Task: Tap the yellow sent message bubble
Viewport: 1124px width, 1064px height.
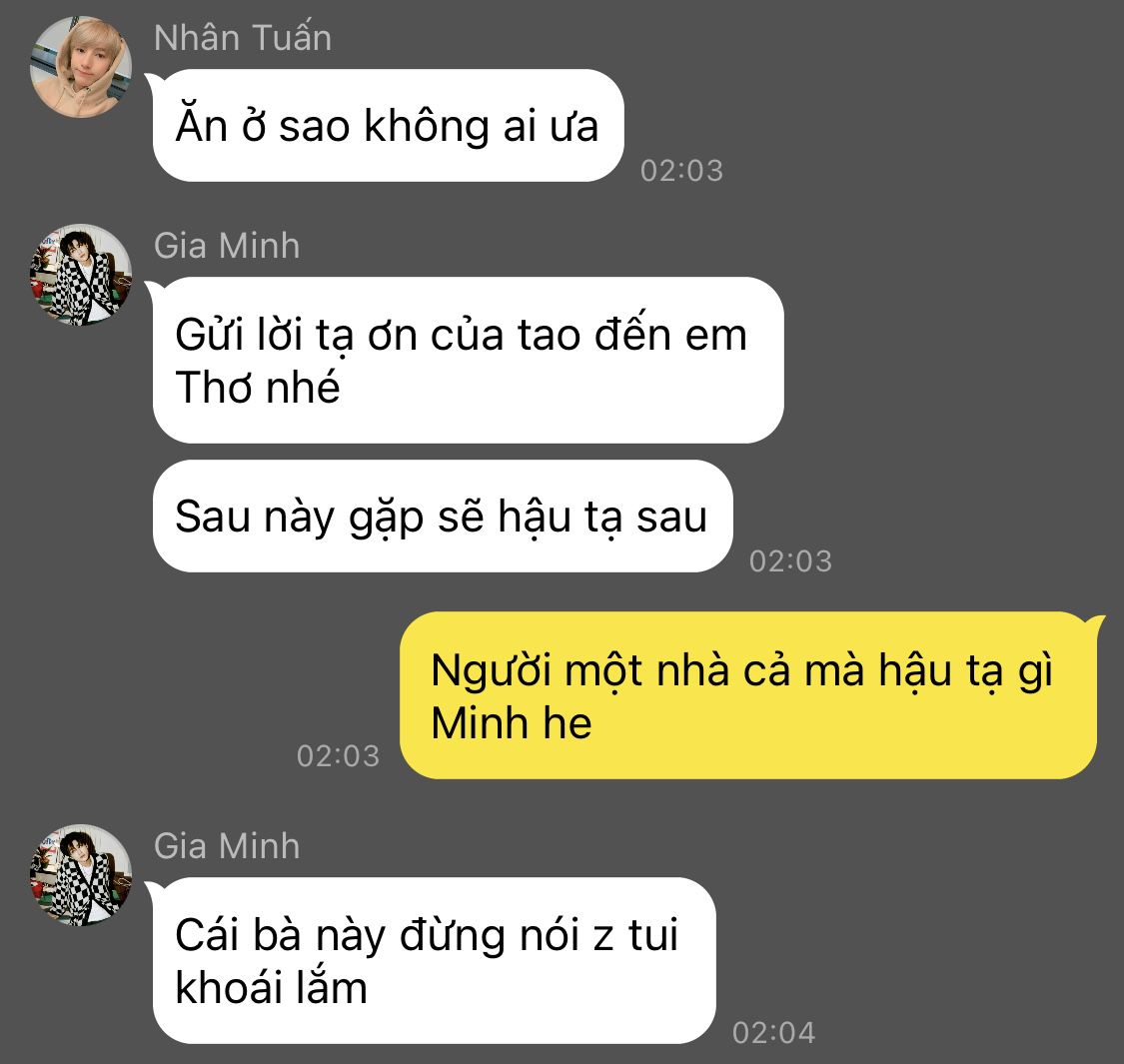Action: tap(747, 695)
